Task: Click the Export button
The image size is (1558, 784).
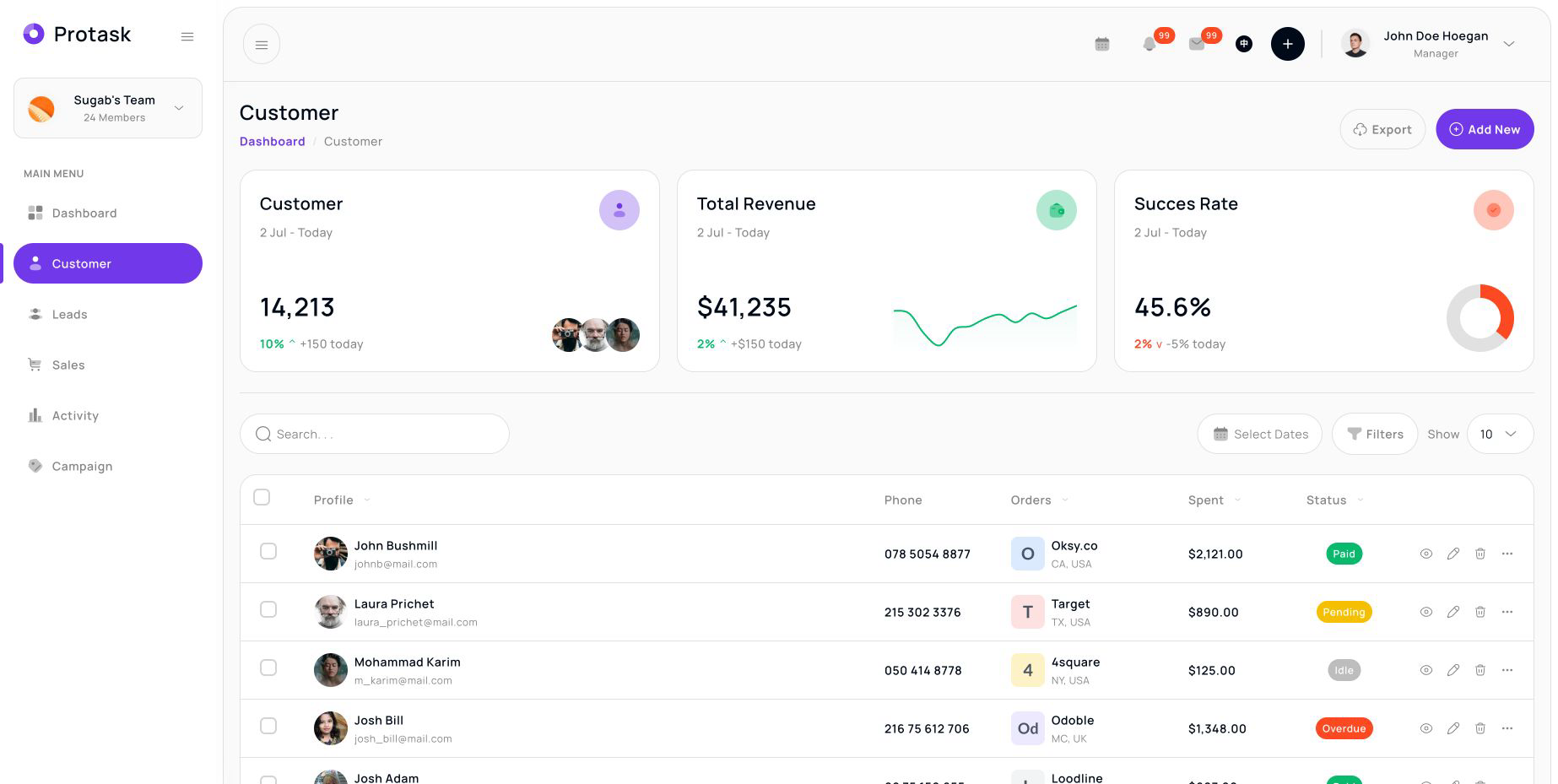Action: (x=1382, y=129)
